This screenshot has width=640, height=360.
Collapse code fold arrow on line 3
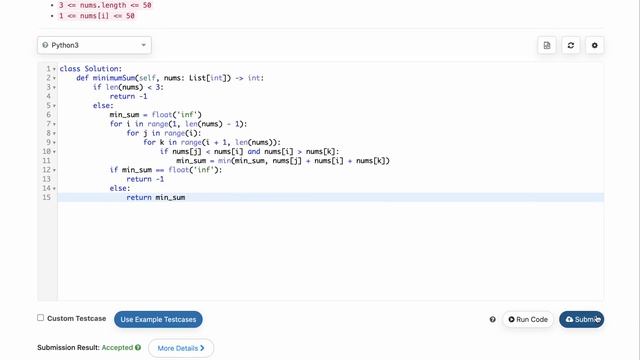(x=54, y=87)
